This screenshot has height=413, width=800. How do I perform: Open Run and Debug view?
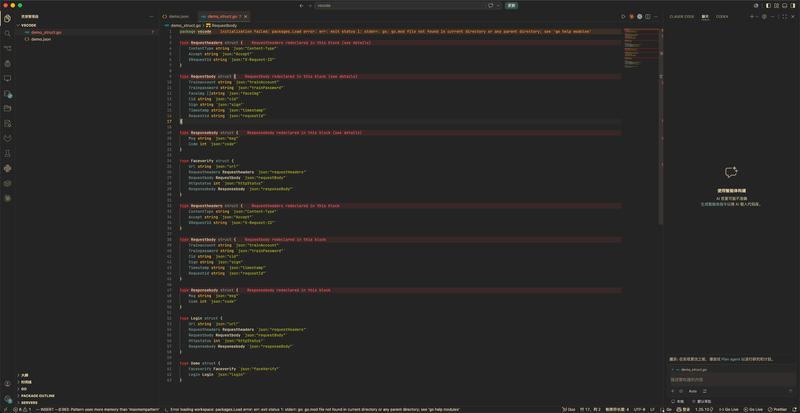pyautogui.click(x=8, y=63)
